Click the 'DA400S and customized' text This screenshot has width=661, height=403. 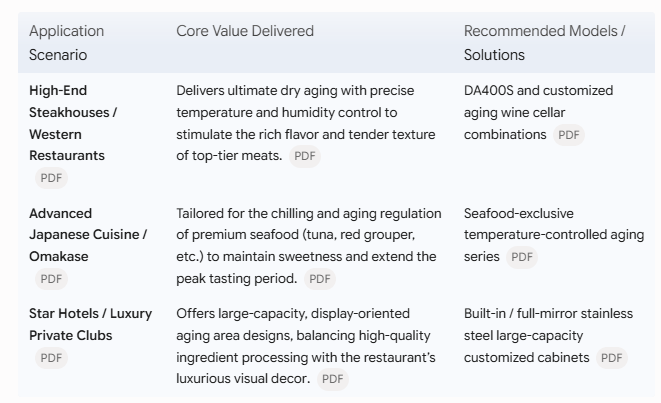coord(538,91)
